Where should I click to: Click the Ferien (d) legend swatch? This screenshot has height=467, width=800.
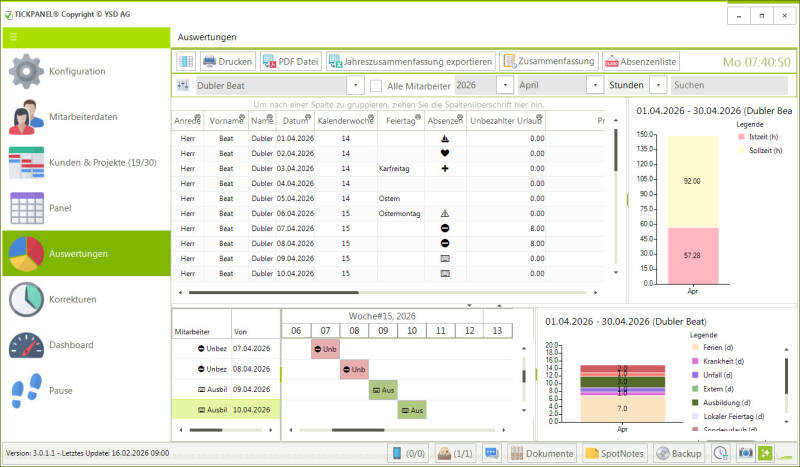695,347
